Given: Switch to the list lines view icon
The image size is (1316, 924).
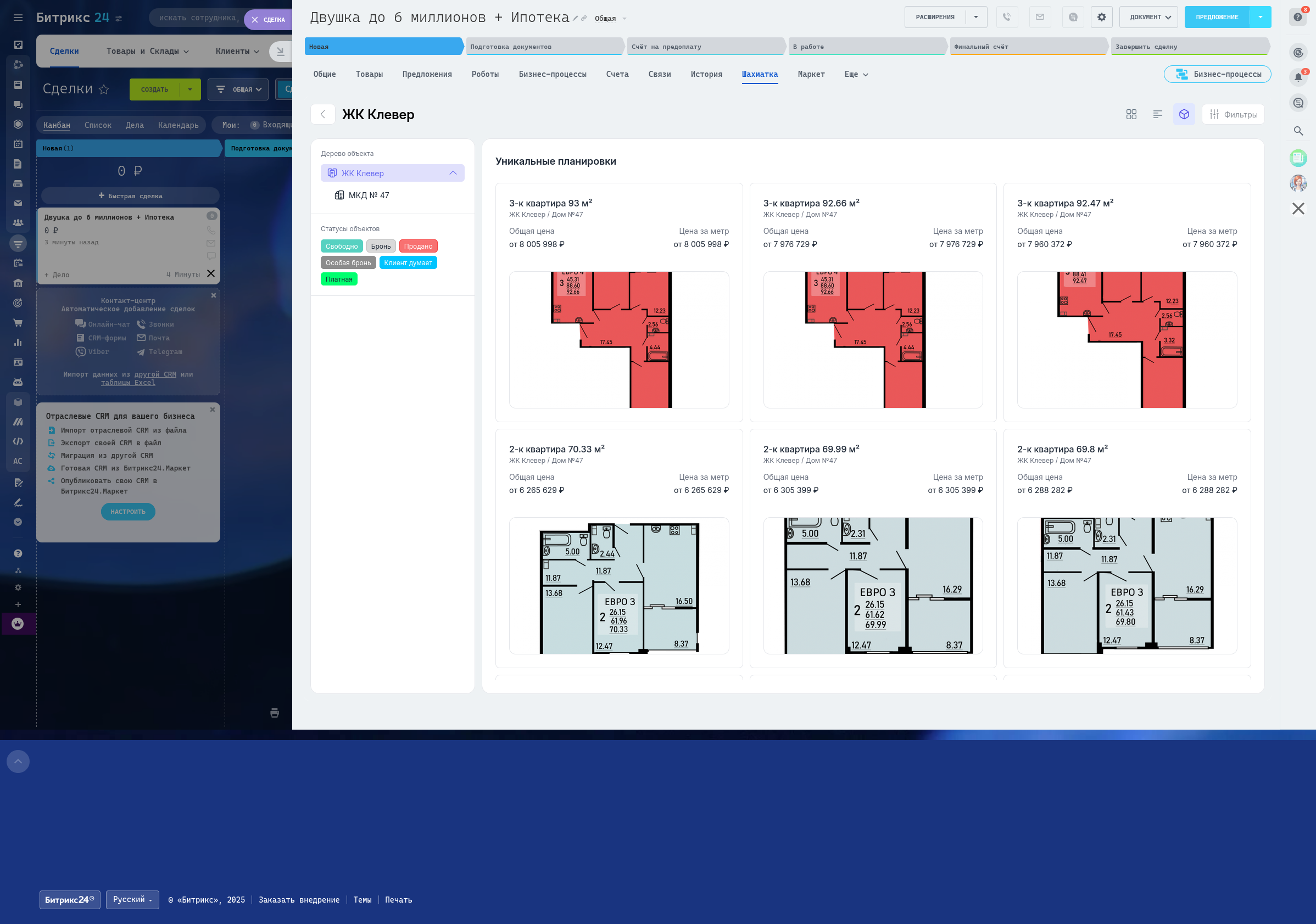Looking at the screenshot, I should (x=1157, y=115).
